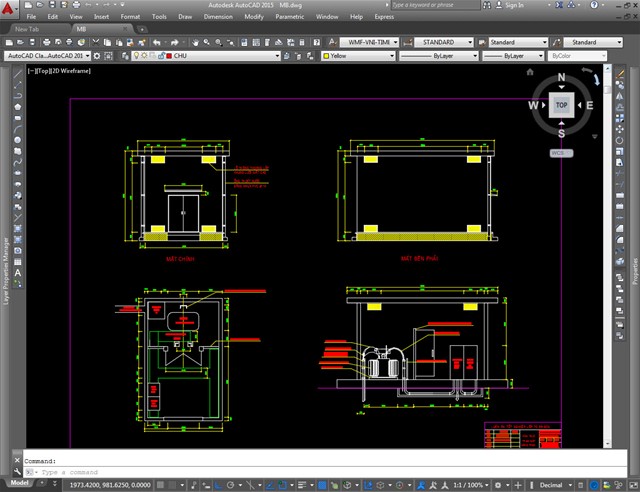This screenshot has width=640, height=492.
Task: Open the Dimension menu
Action: 218,17
